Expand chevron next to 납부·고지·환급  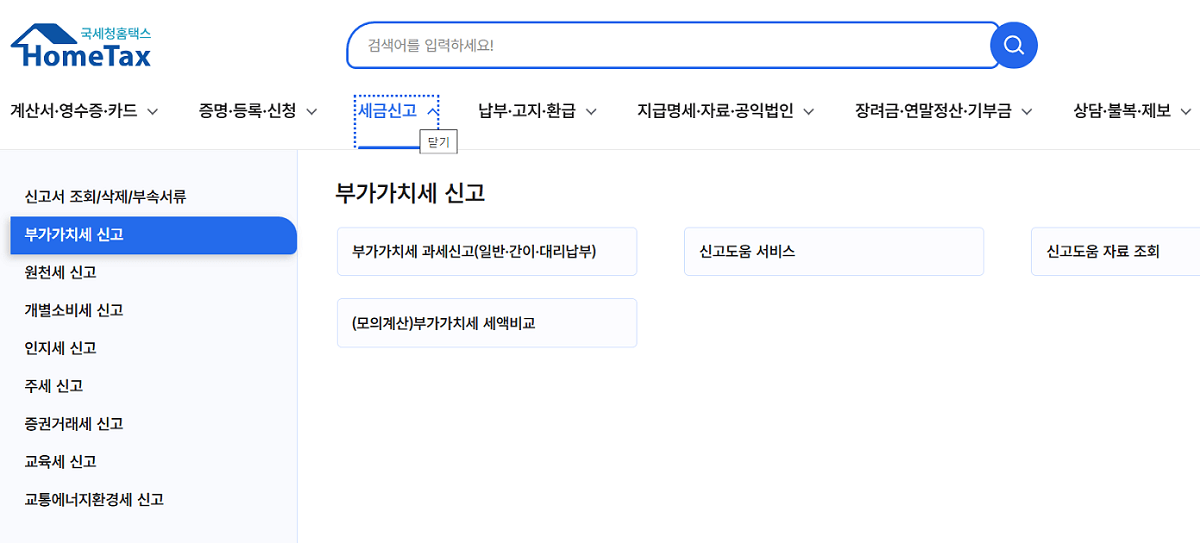(590, 112)
